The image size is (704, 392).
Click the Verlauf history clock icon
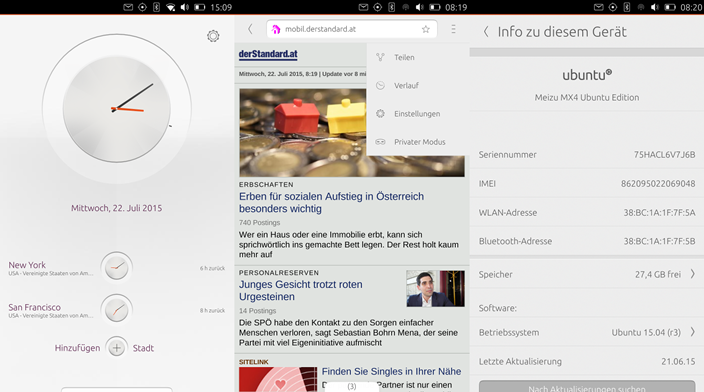pyautogui.click(x=380, y=85)
